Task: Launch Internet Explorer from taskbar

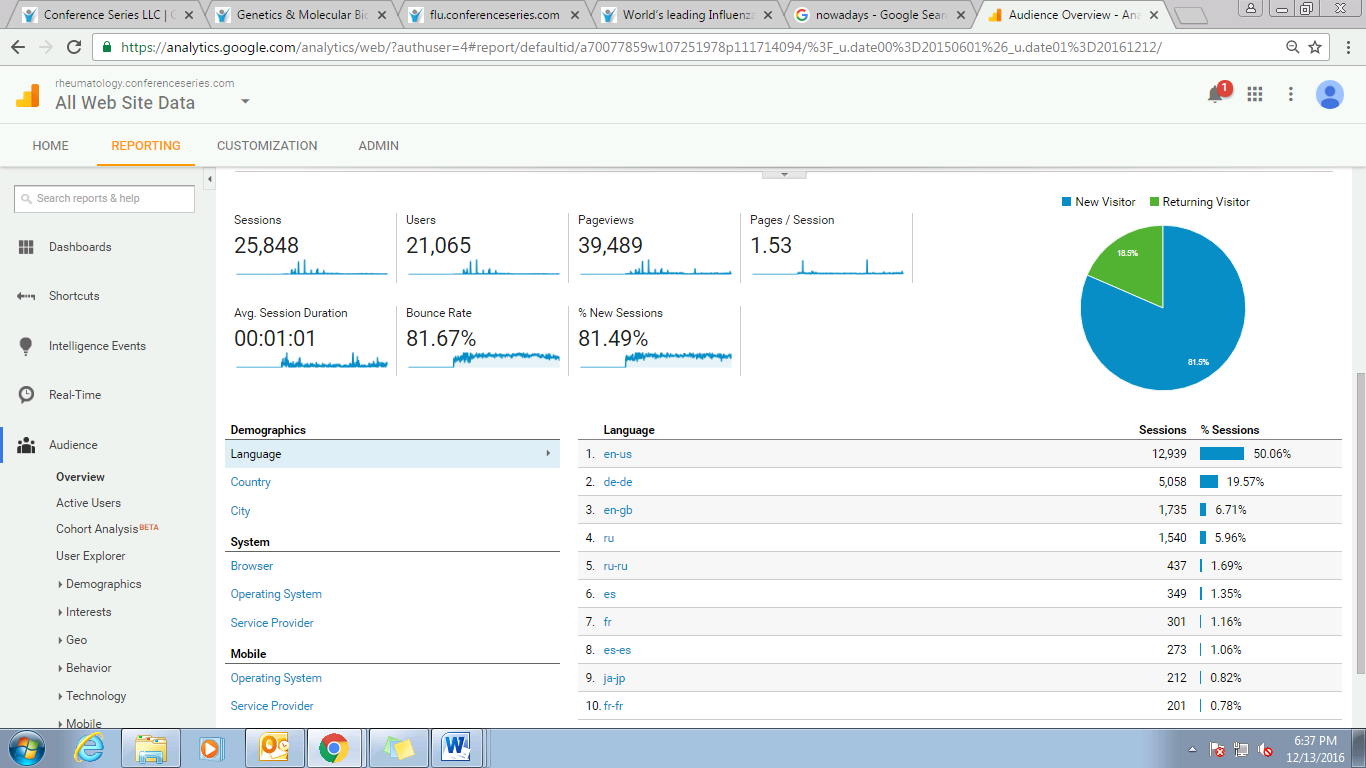Action: (91, 747)
